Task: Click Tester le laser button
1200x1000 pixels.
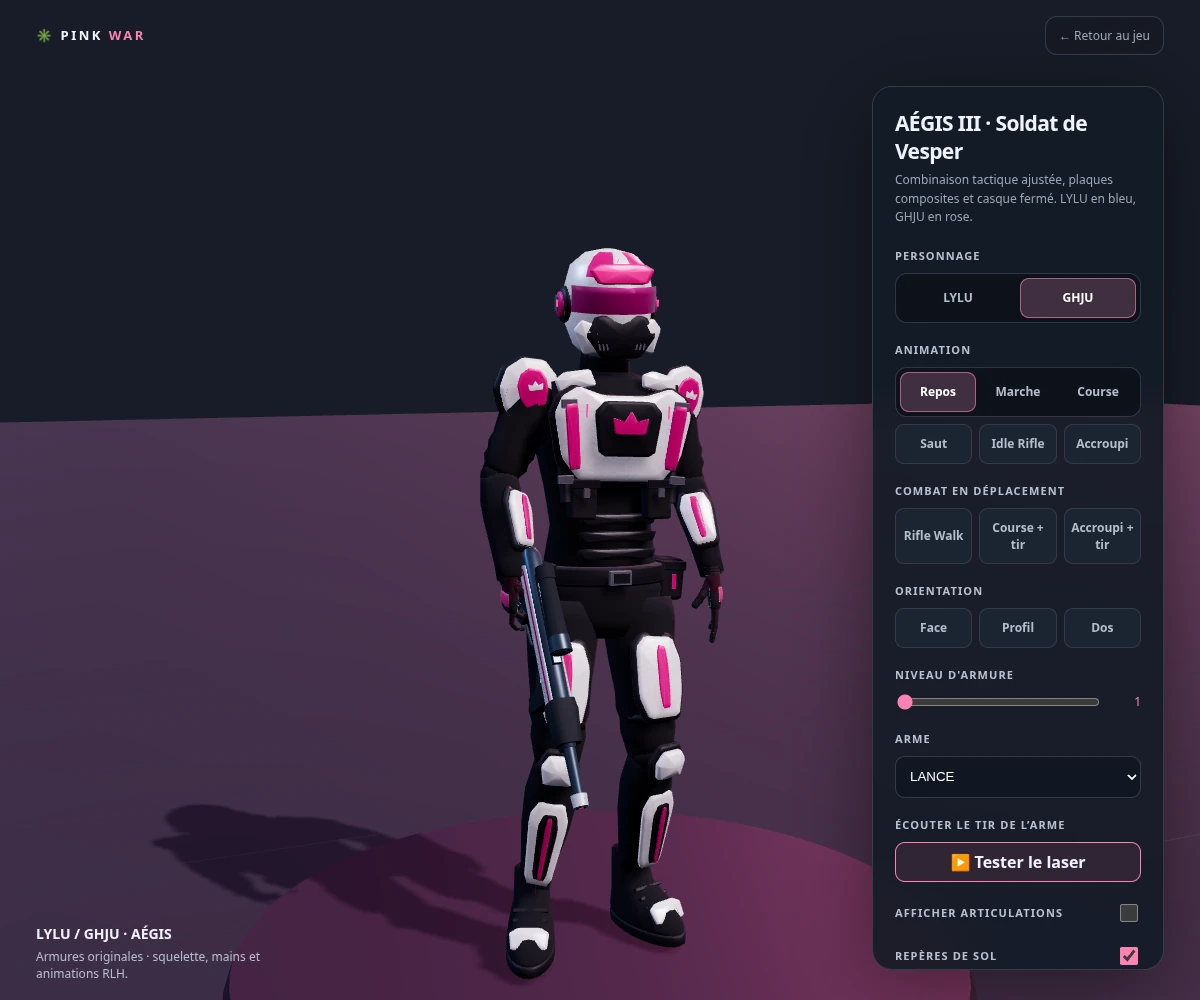Action: click(1018, 862)
